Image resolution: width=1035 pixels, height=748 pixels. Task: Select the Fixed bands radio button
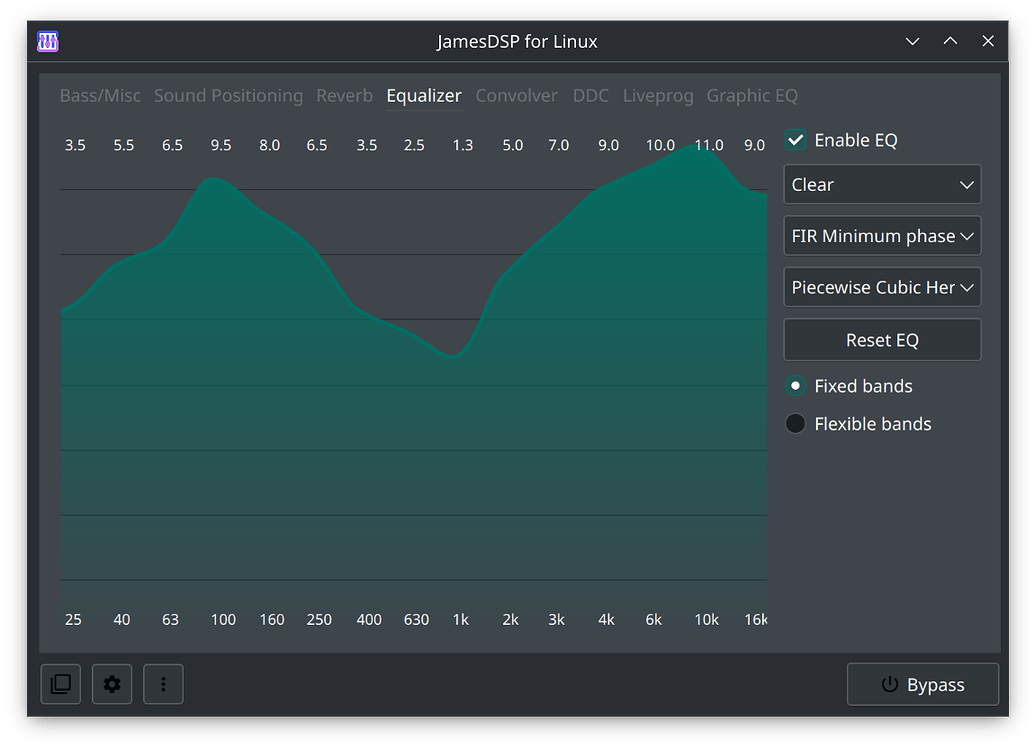coord(795,385)
